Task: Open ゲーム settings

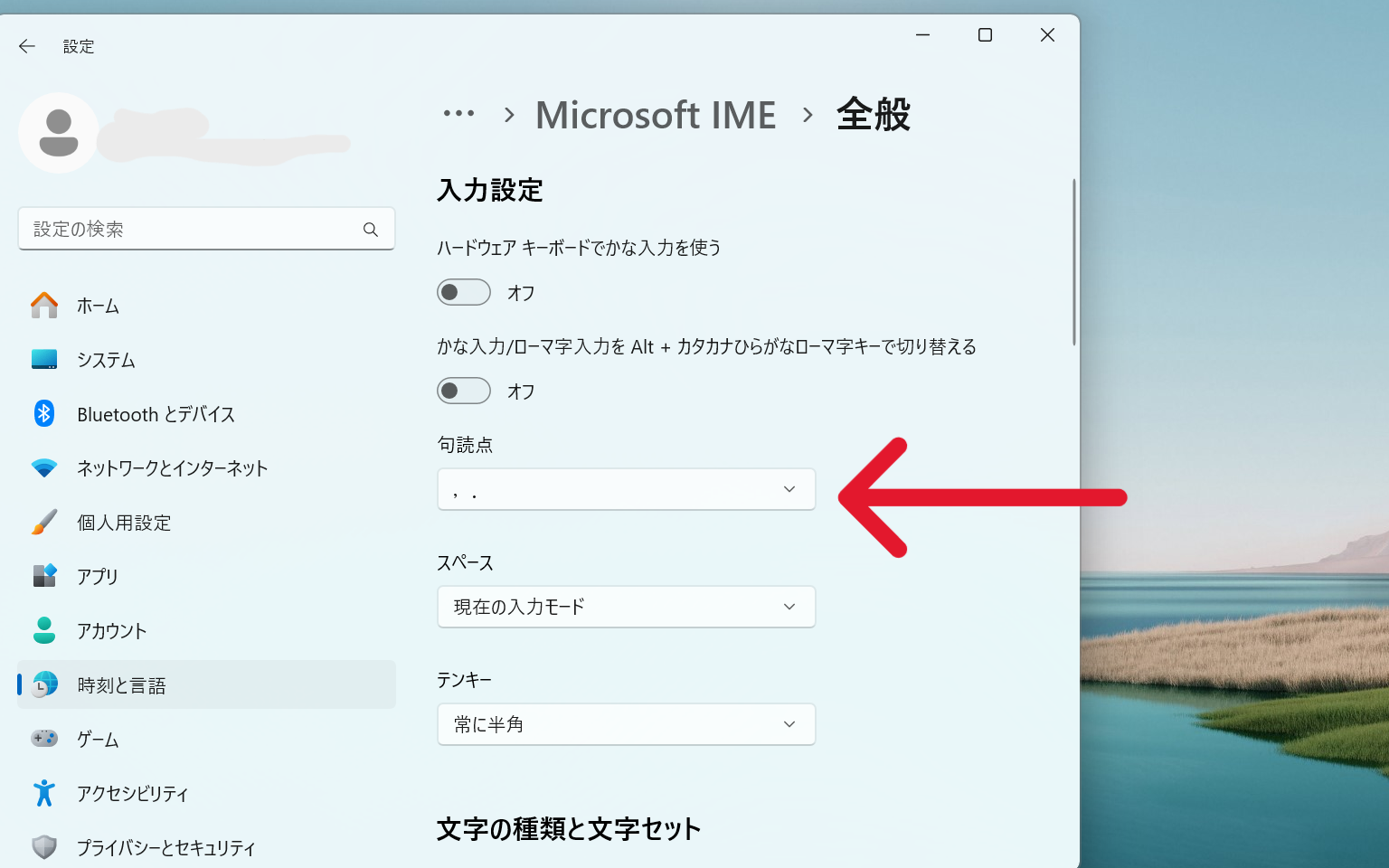Action: [x=207, y=739]
